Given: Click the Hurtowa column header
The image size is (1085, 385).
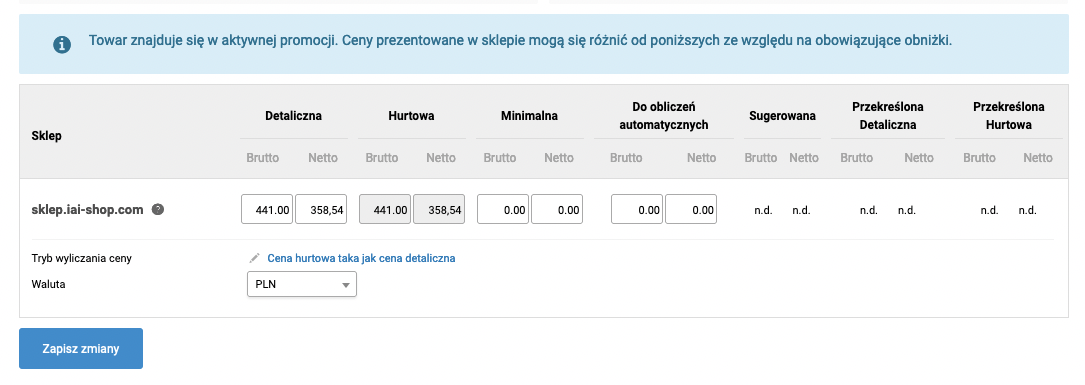Looking at the screenshot, I should (412, 116).
